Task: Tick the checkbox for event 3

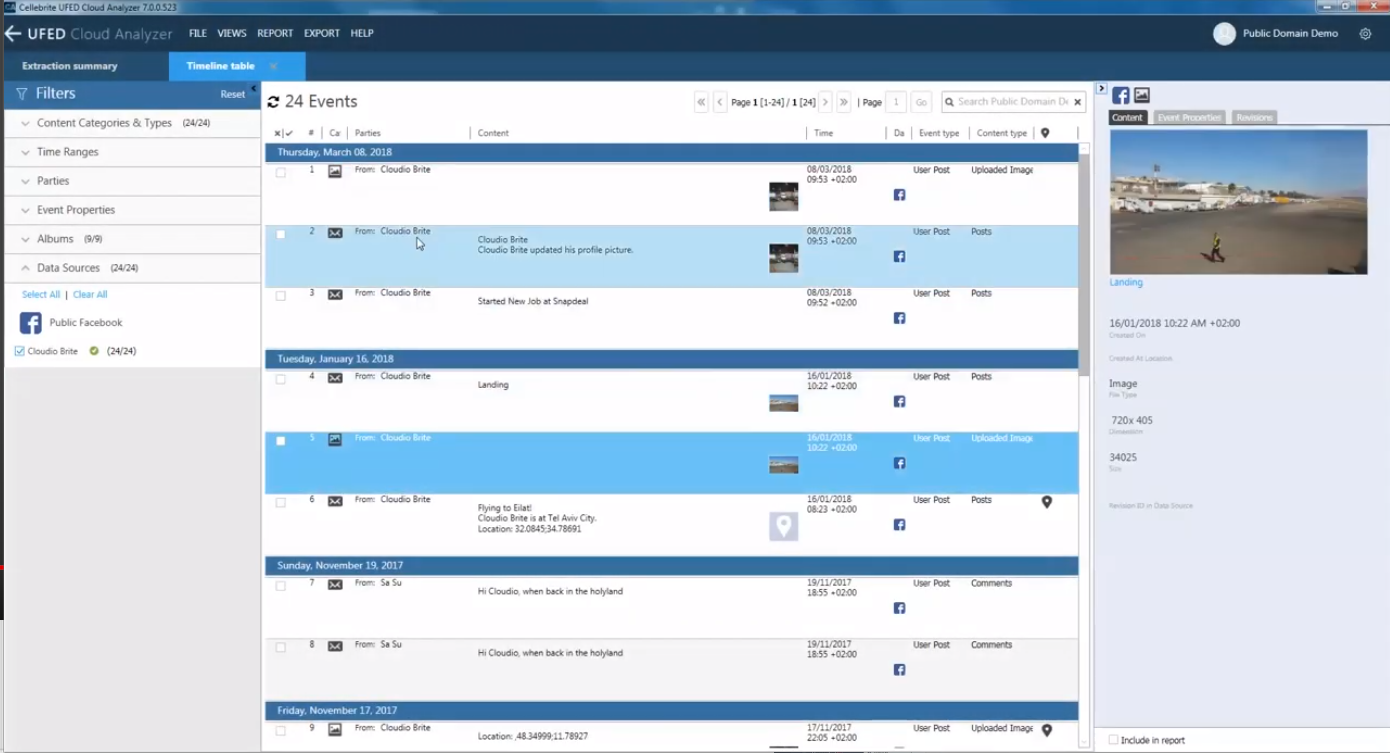Action: (281, 296)
